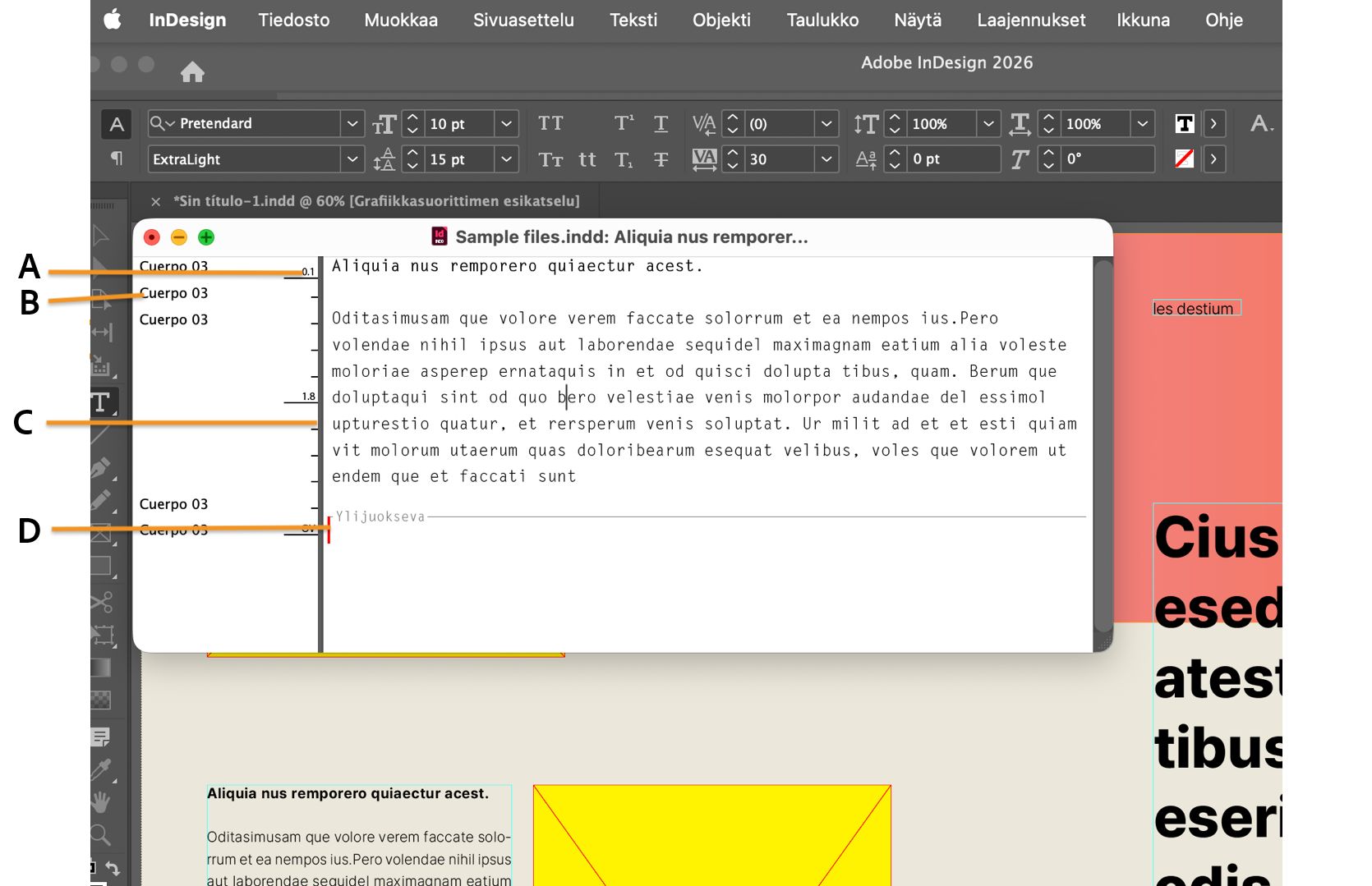This screenshot has width=1372, height=886.
Task: Select the Selection tool arrow
Action: [x=101, y=236]
